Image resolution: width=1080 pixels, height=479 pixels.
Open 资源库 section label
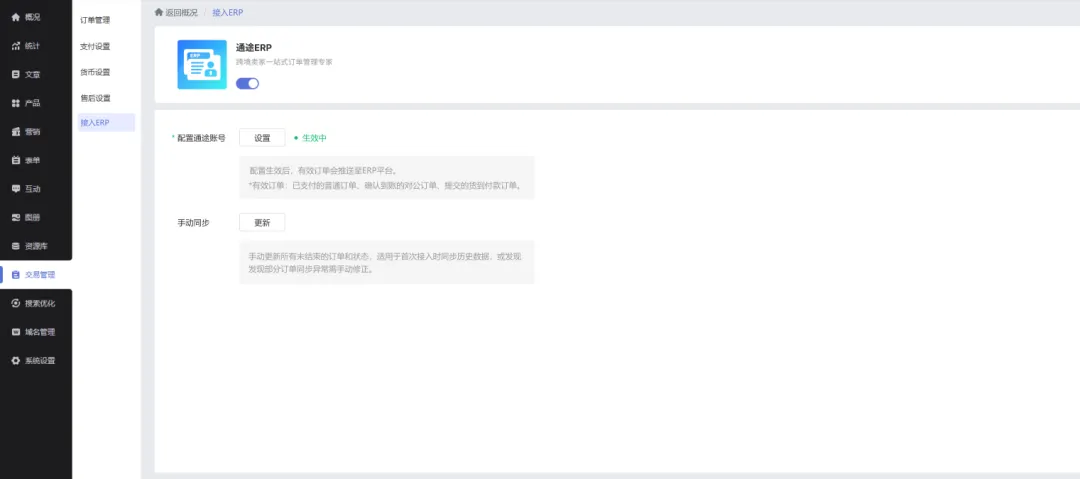tap(37, 246)
